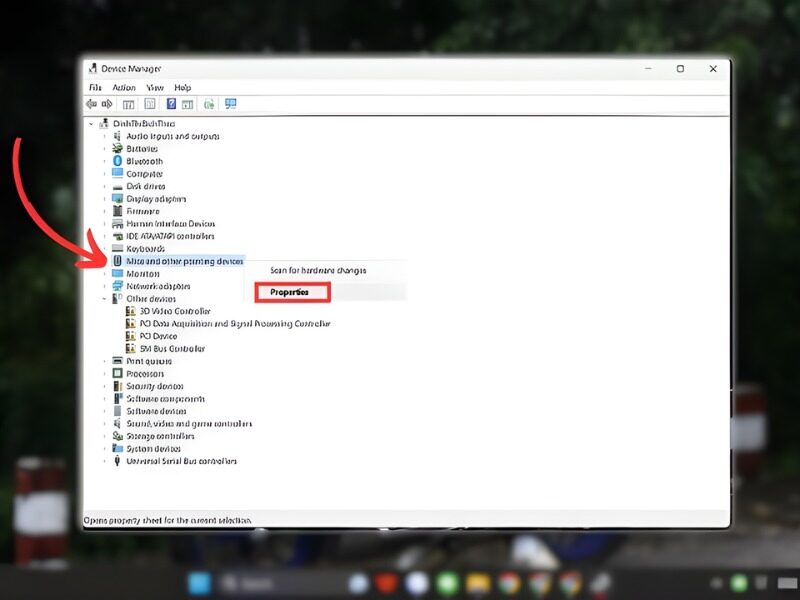Open the Action menu
Image resolution: width=800 pixels, height=600 pixels.
pos(123,88)
